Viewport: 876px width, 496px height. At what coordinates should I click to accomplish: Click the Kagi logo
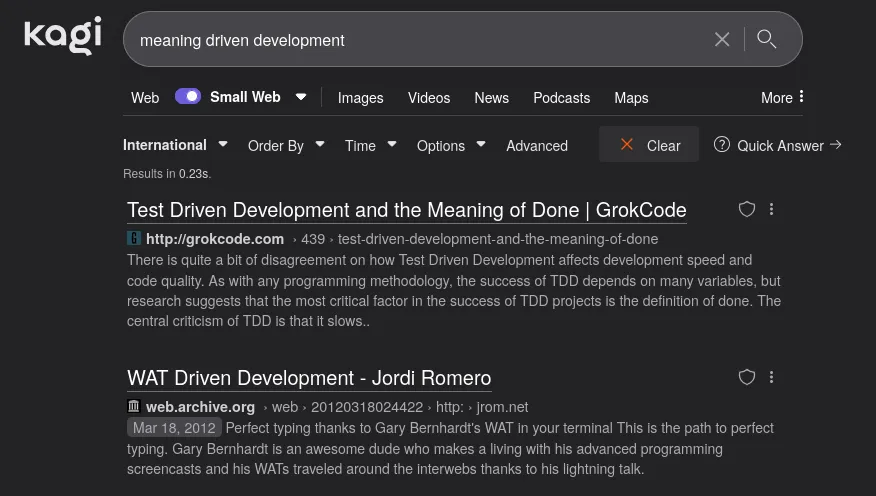(62, 37)
